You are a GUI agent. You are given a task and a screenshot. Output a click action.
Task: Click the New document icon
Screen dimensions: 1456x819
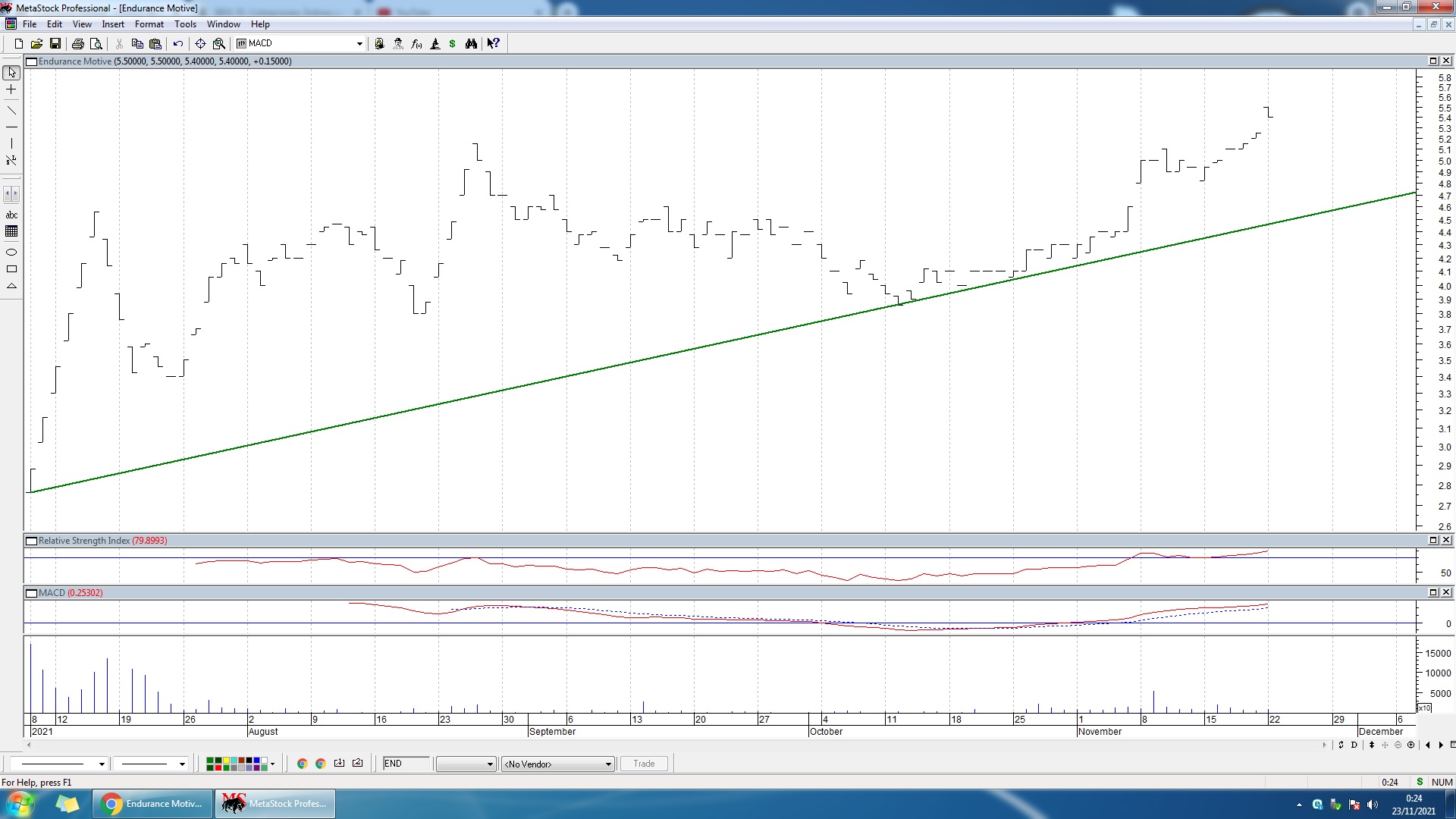pos(18,44)
